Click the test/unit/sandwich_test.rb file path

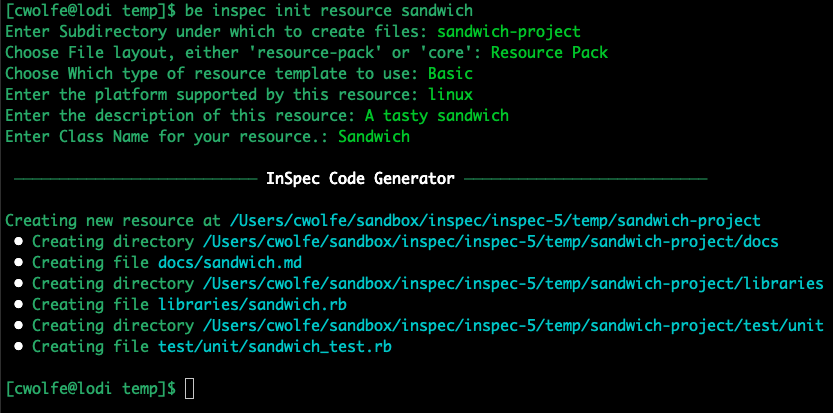coord(275,347)
